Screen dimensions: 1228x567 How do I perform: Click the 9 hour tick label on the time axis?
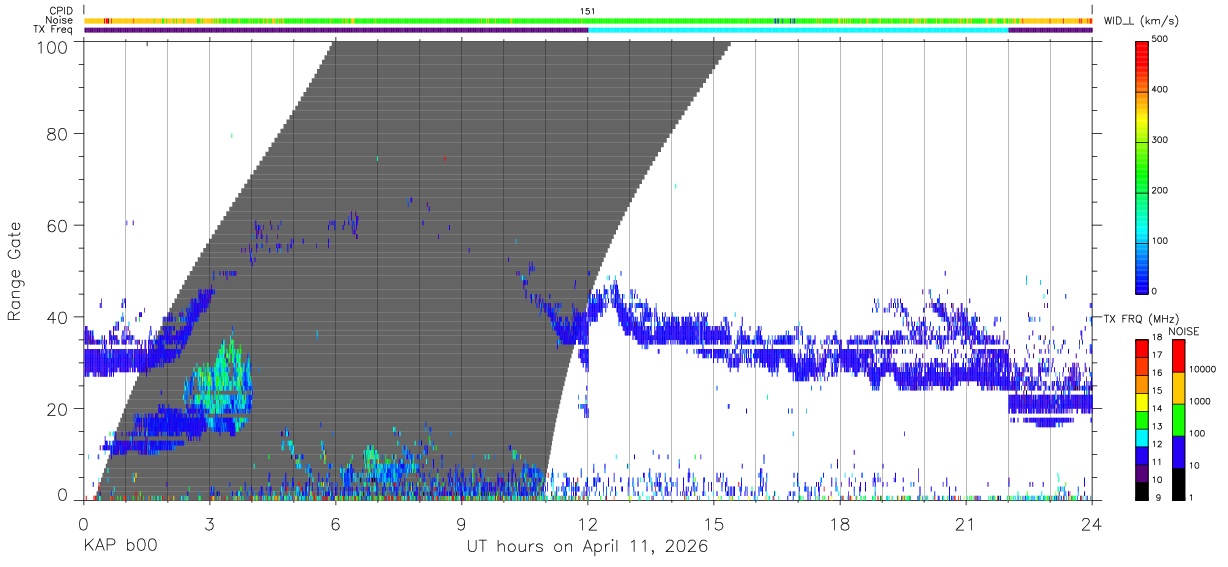[x=461, y=524]
